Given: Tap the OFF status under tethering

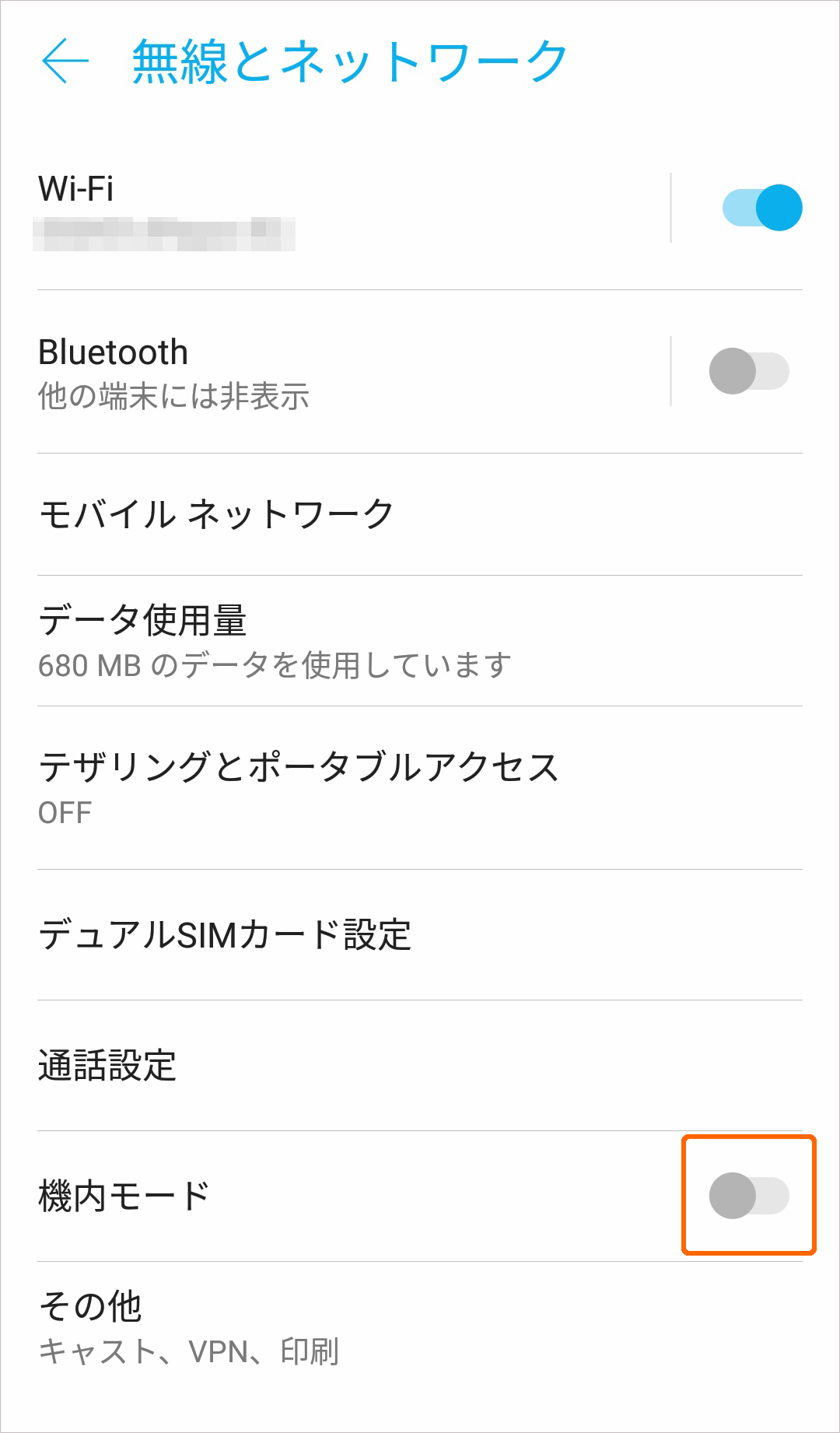Looking at the screenshot, I should (x=65, y=813).
